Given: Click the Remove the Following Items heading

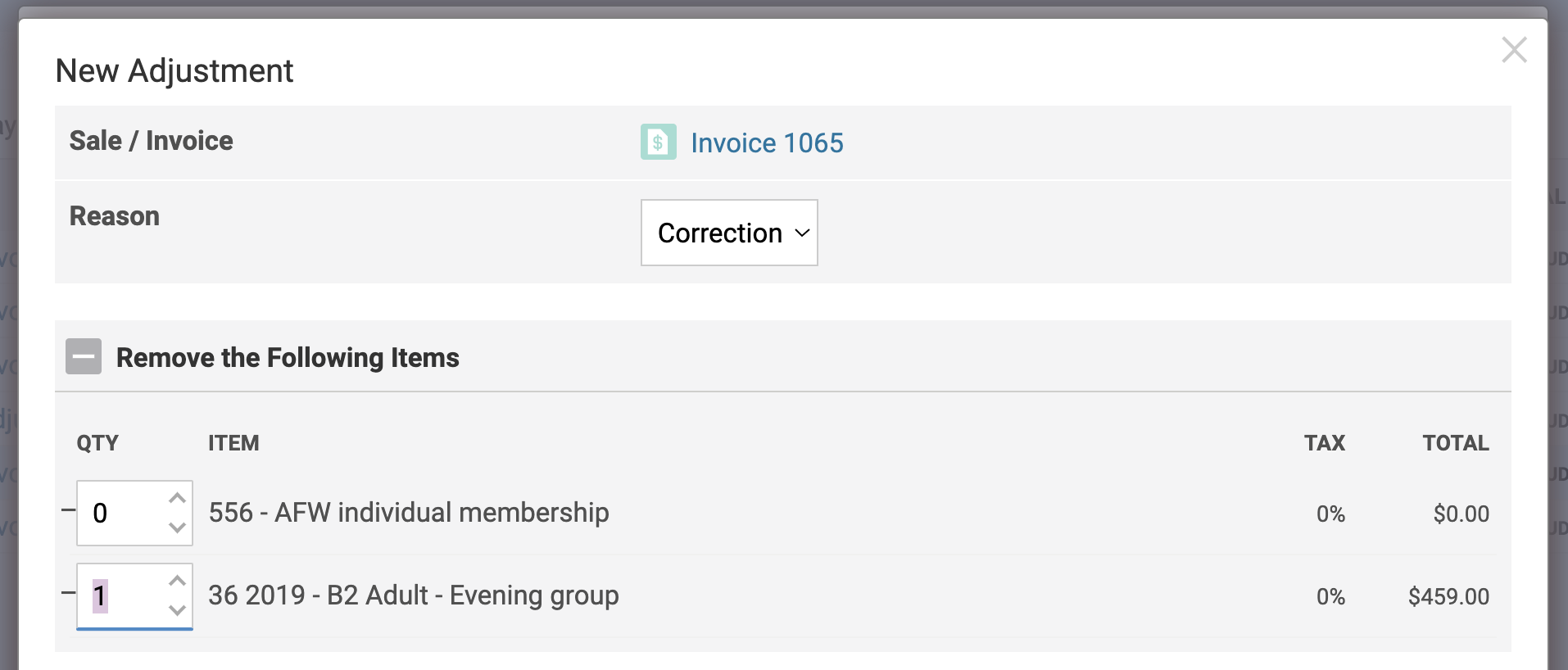Looking at the screenshot, I should point(288,358).
